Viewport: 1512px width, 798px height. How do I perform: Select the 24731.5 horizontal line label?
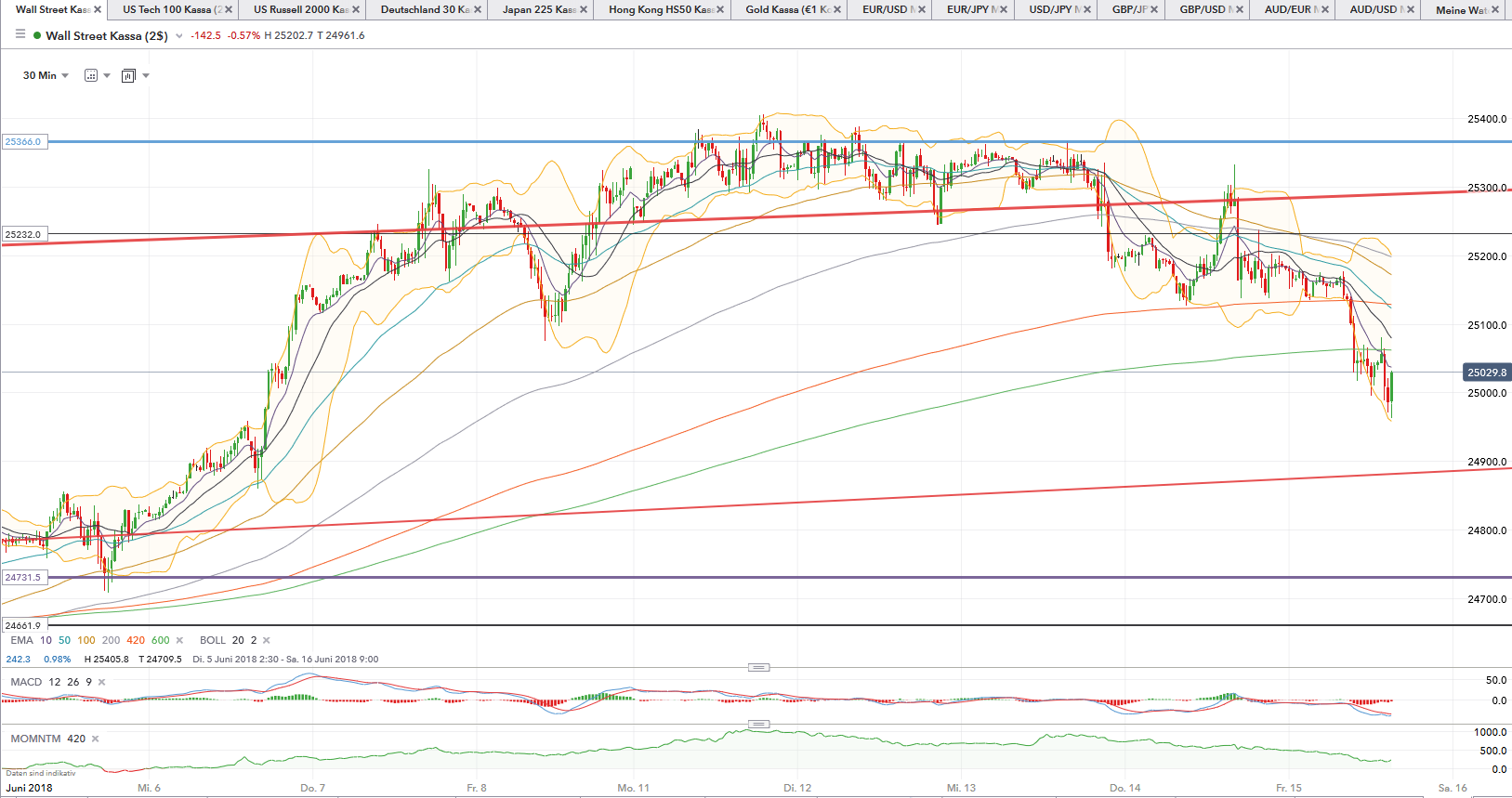click(x=23, y=577)
